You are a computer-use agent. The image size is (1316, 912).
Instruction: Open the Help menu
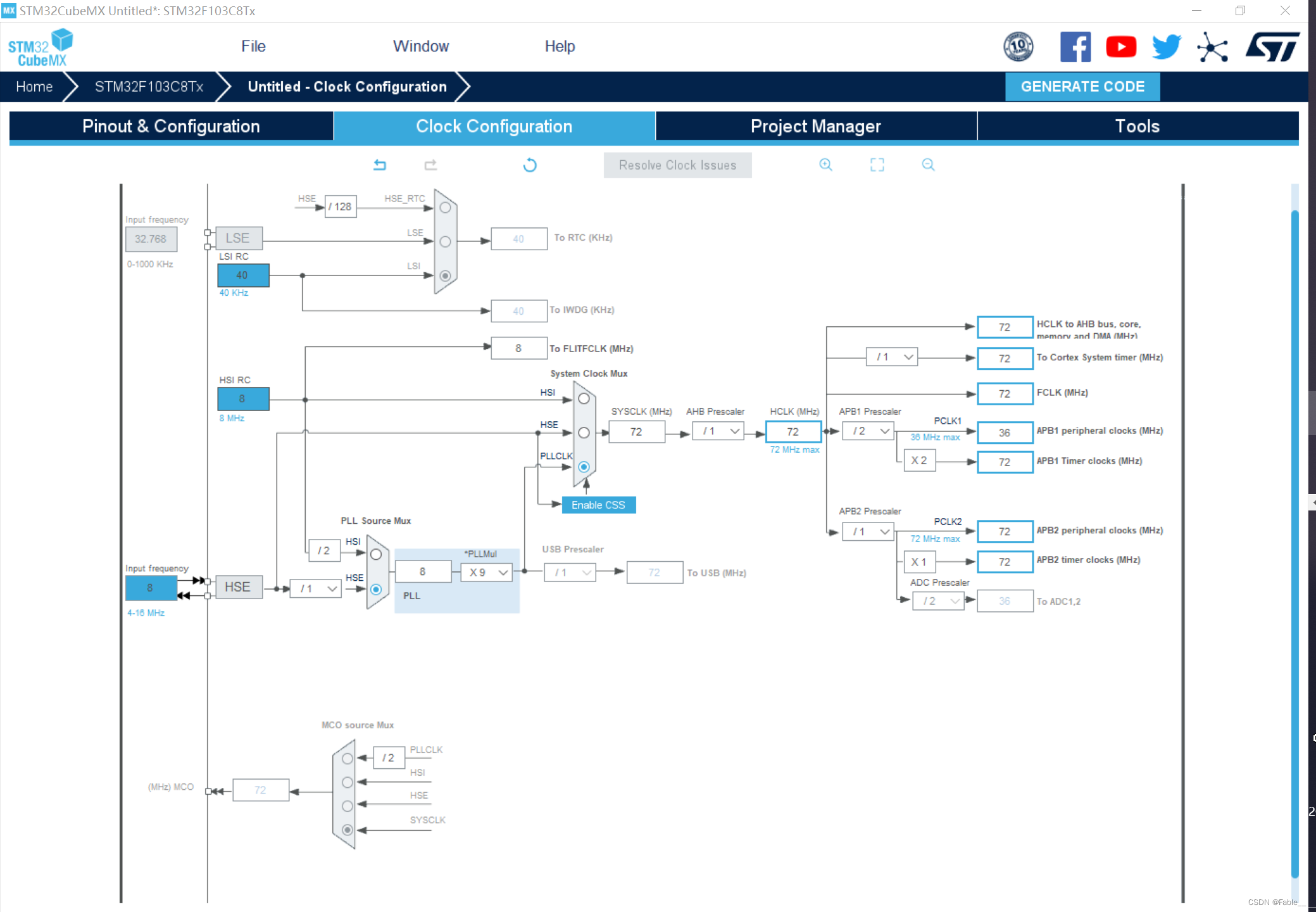pos(560,46)
